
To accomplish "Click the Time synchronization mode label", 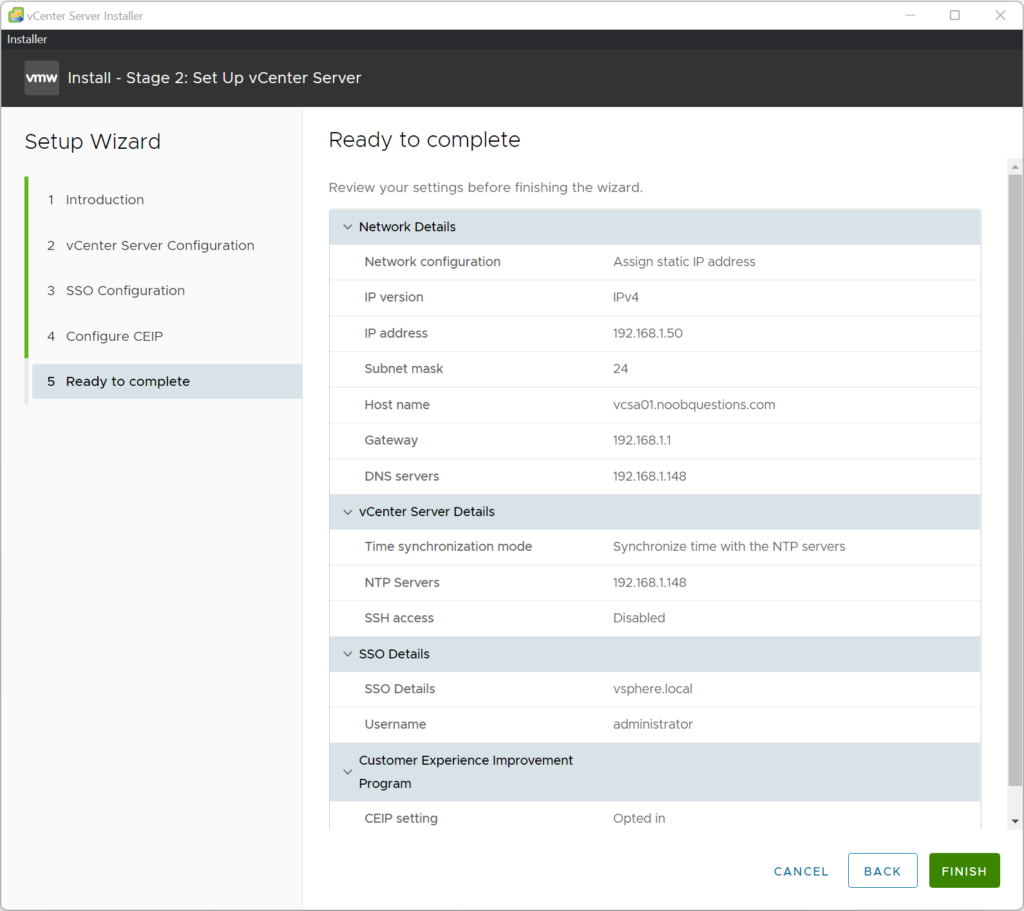I will pos(448,547).
